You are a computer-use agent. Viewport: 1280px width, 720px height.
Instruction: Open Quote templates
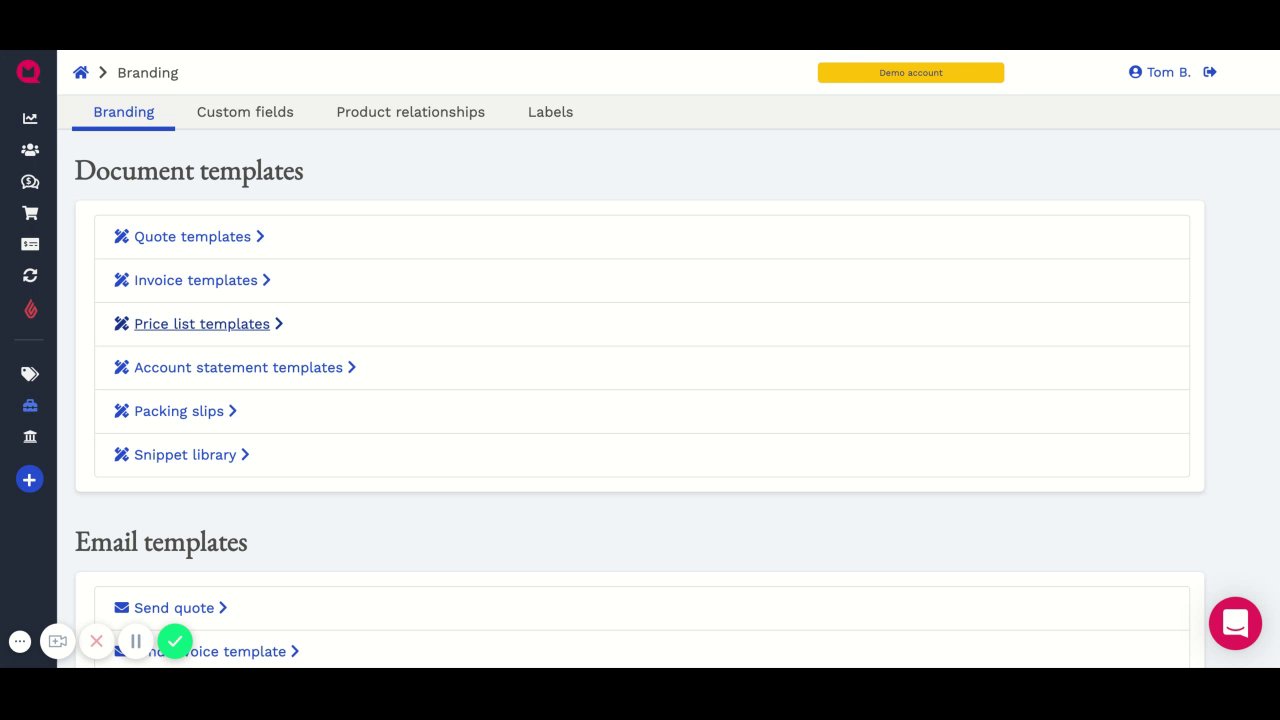click(192, 237)
